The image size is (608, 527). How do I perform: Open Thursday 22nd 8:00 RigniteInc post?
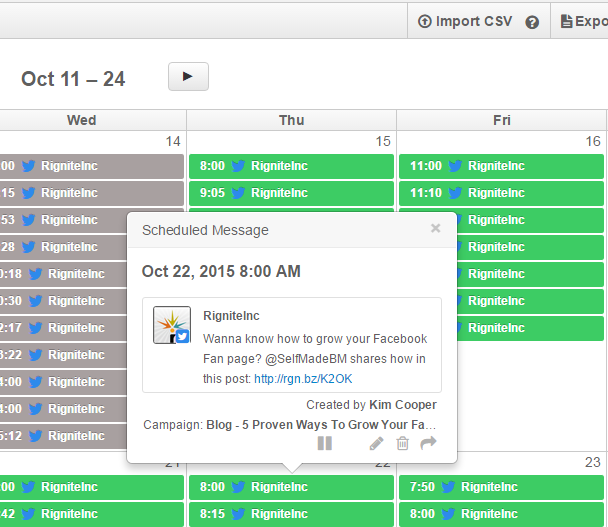[x=291, y=487]
